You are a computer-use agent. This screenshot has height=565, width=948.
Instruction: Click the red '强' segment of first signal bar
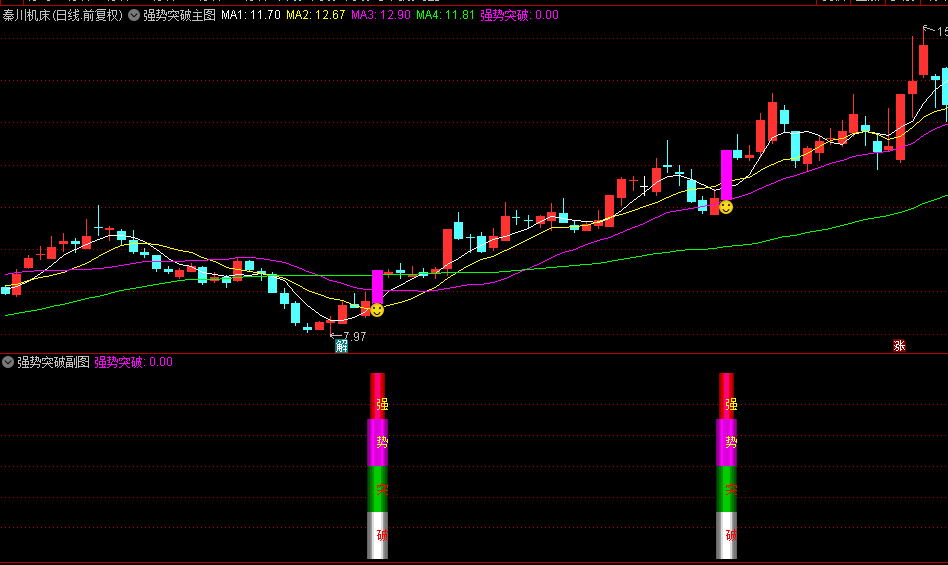click(x=377, y=396)
